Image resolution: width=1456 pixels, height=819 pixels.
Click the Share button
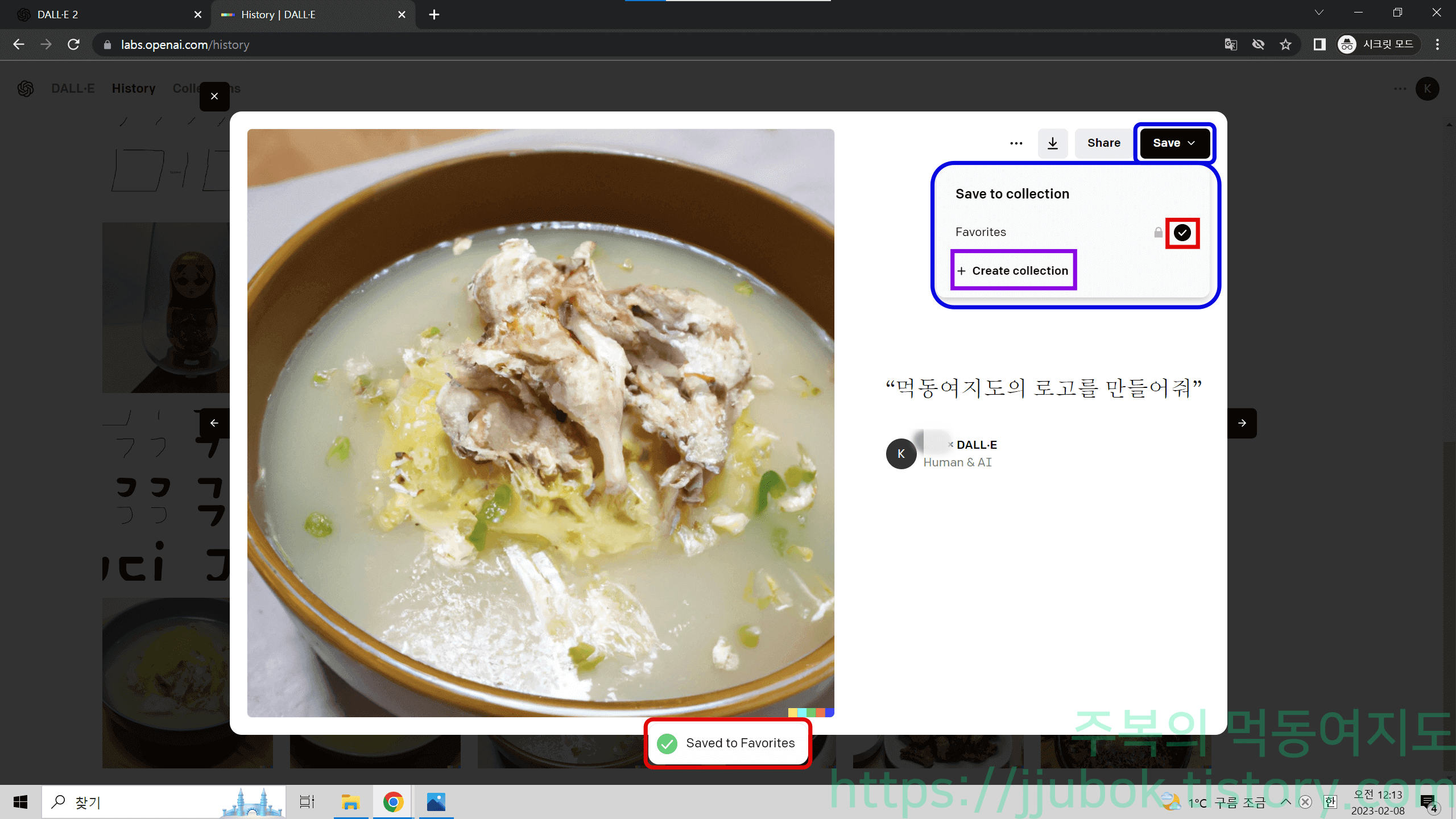tap(1102, 143)
